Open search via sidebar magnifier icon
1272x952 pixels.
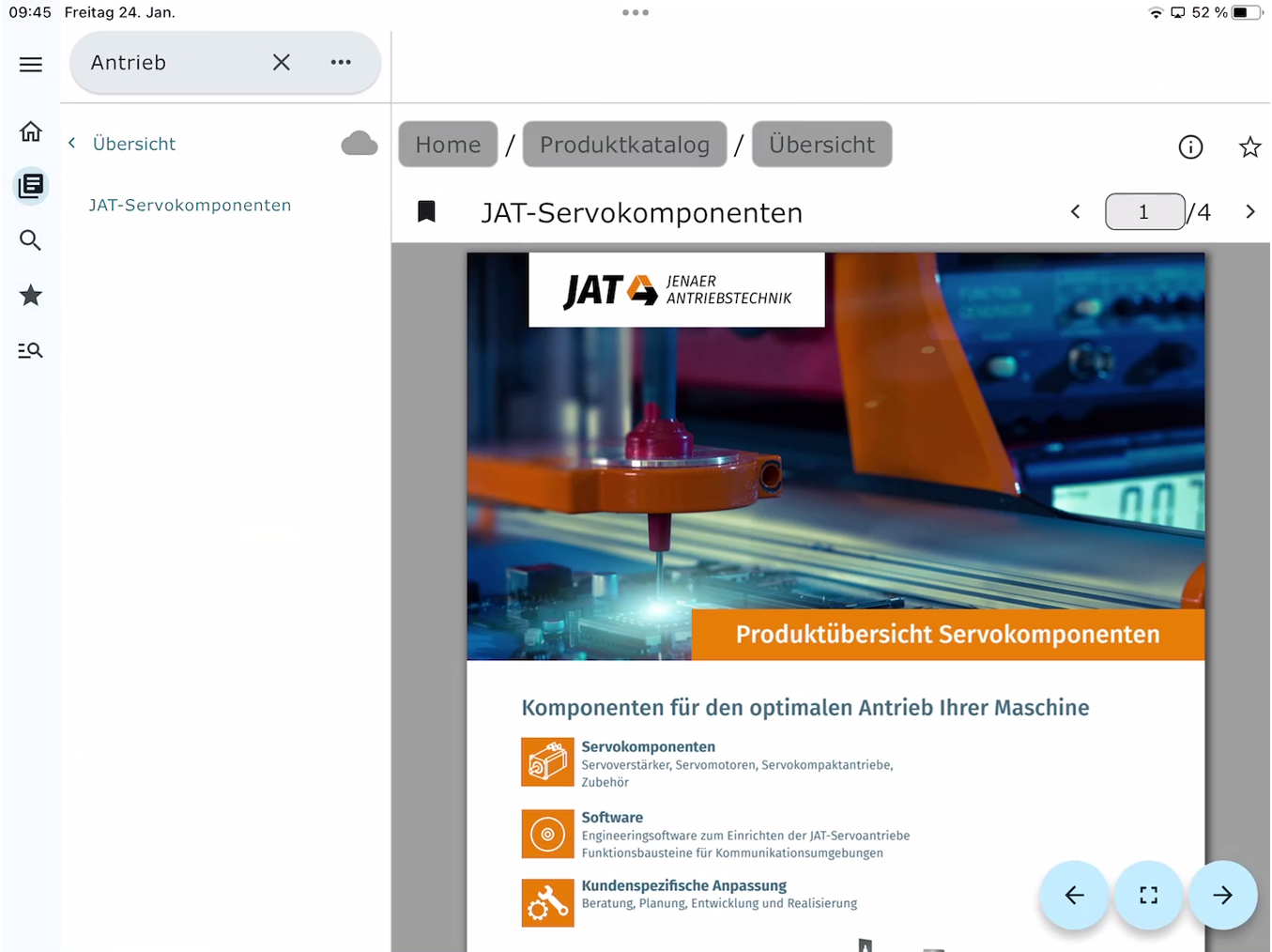click(31, 240)
